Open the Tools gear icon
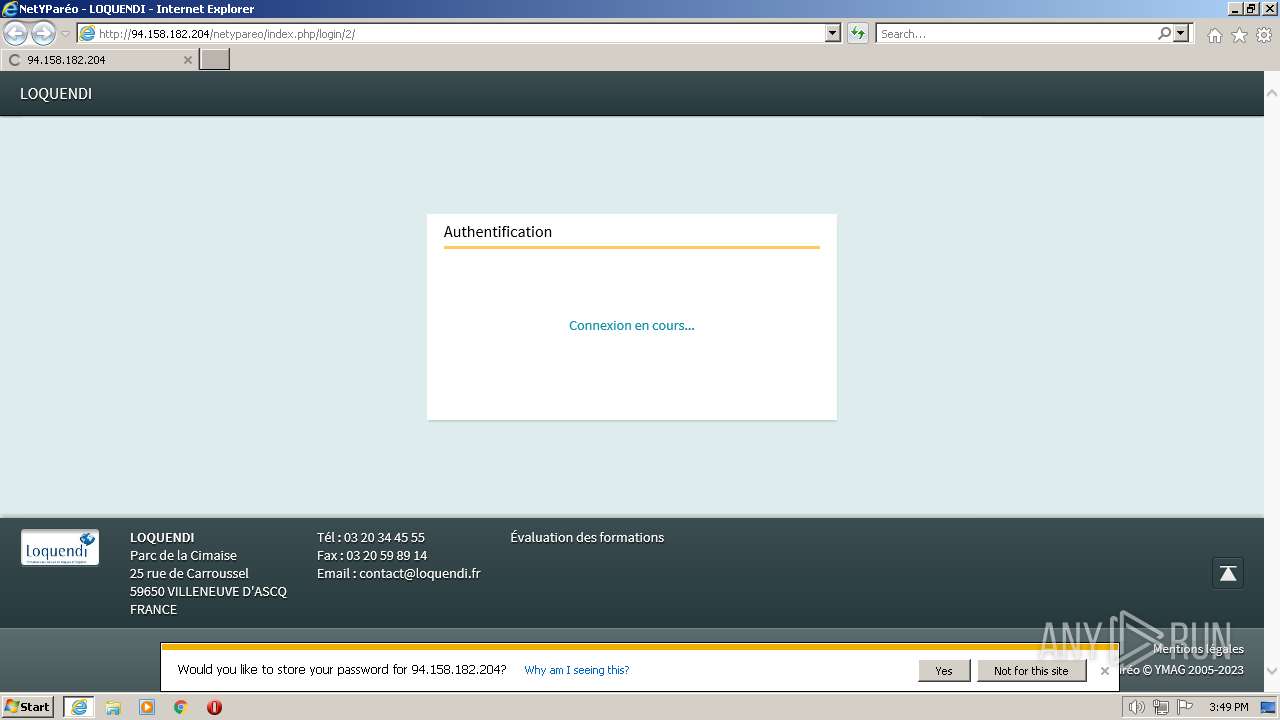 (x=1264, y=35)
